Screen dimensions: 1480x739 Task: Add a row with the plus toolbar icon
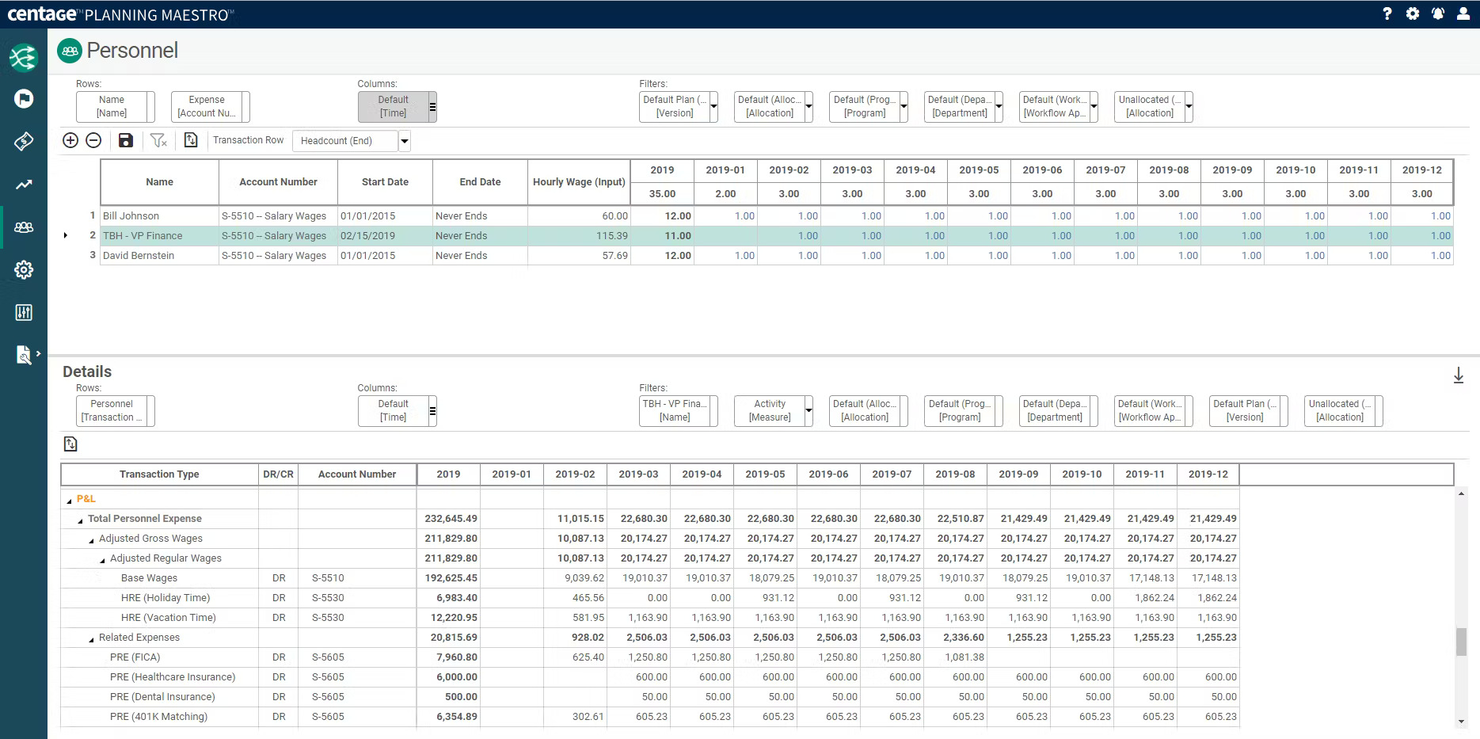tap(70, 140)
